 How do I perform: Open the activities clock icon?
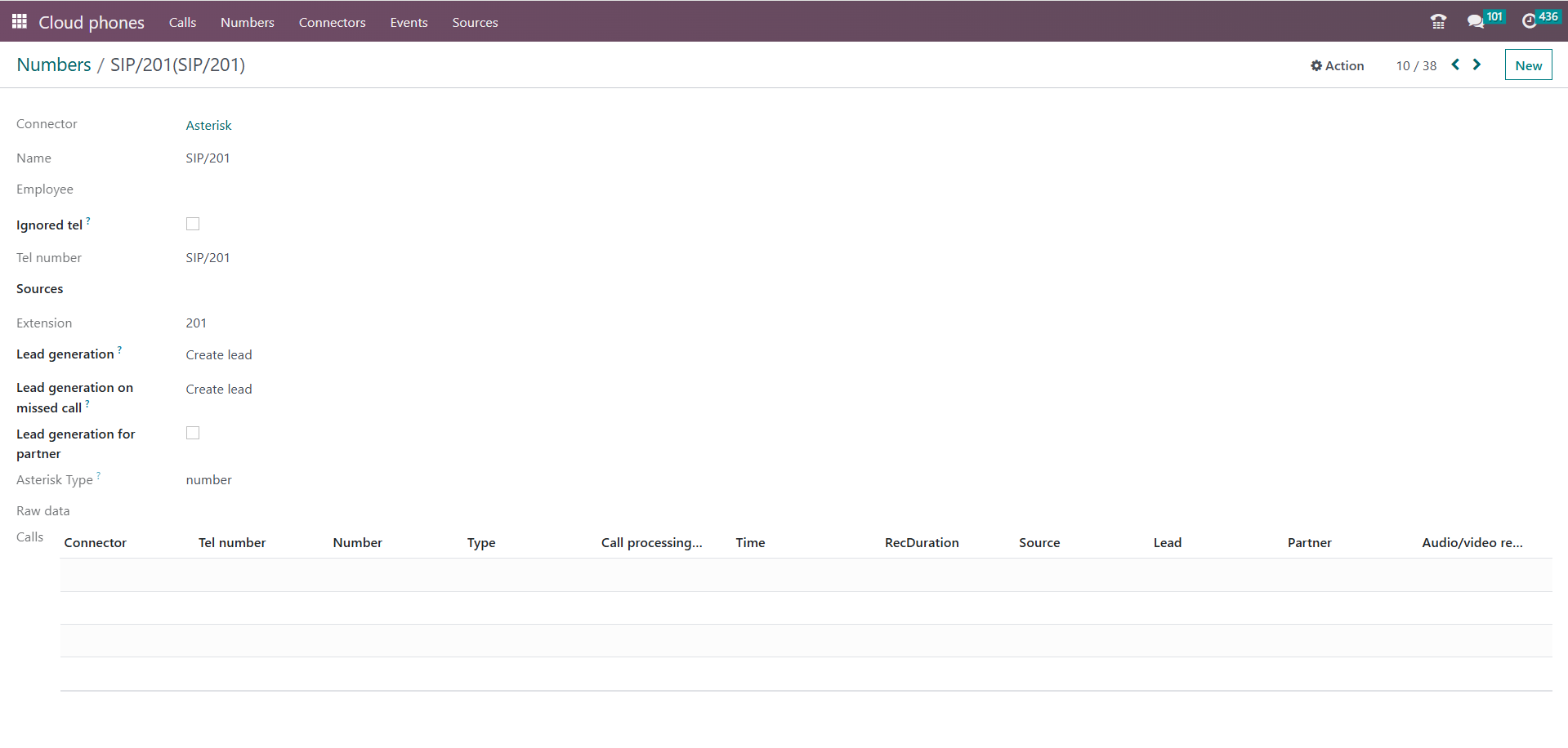point(1529,21)
